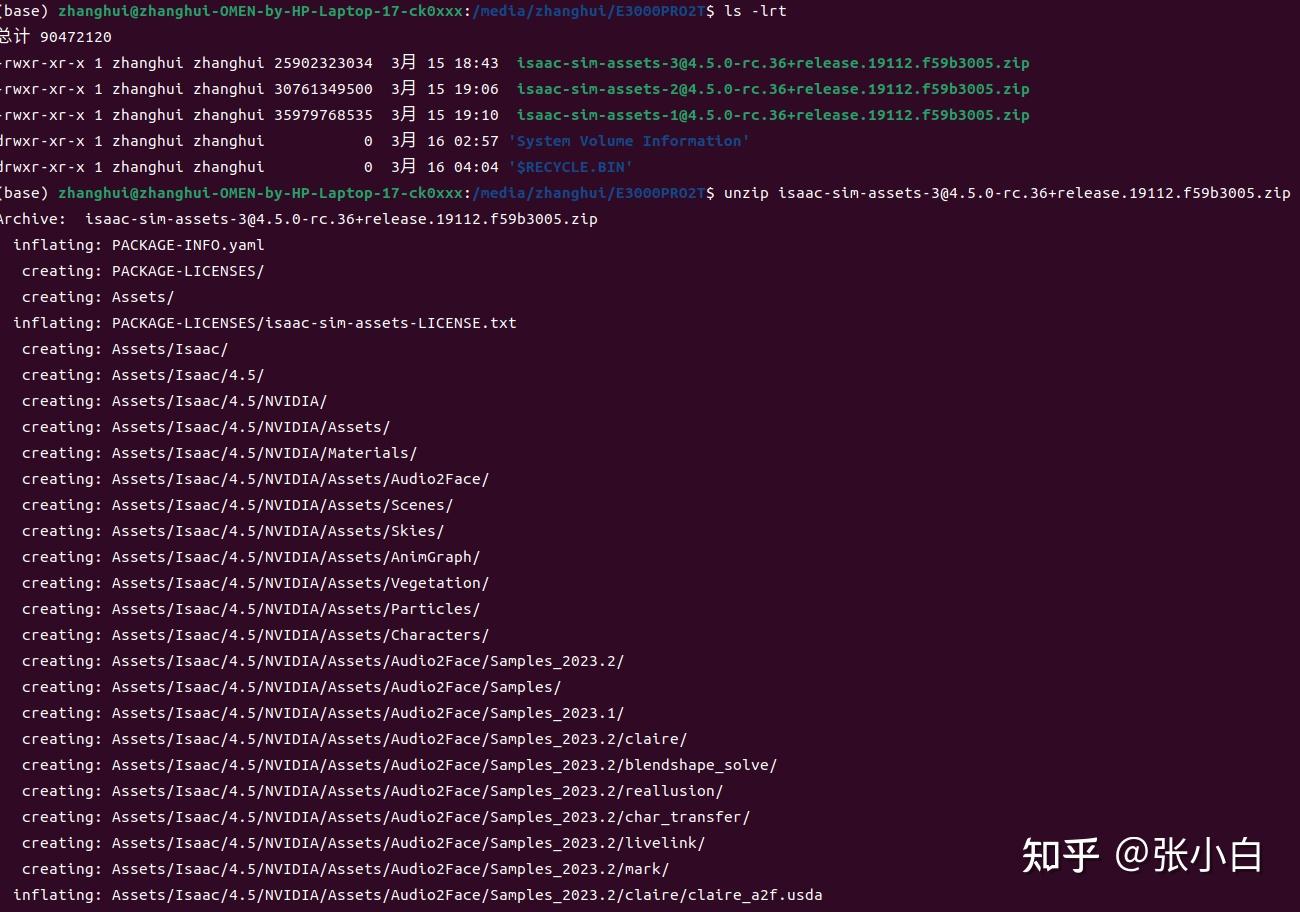Click the isaac-sim-assets-1 zip filename
This screenshot has width=1300, height=912.
click(x=772, y=115)
